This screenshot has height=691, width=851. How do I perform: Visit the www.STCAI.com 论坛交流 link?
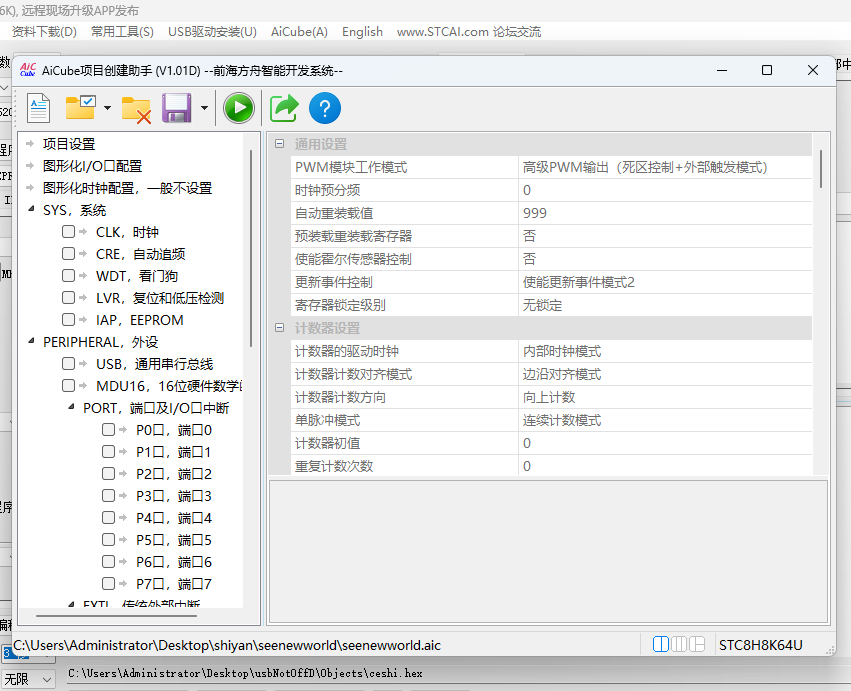469,31
